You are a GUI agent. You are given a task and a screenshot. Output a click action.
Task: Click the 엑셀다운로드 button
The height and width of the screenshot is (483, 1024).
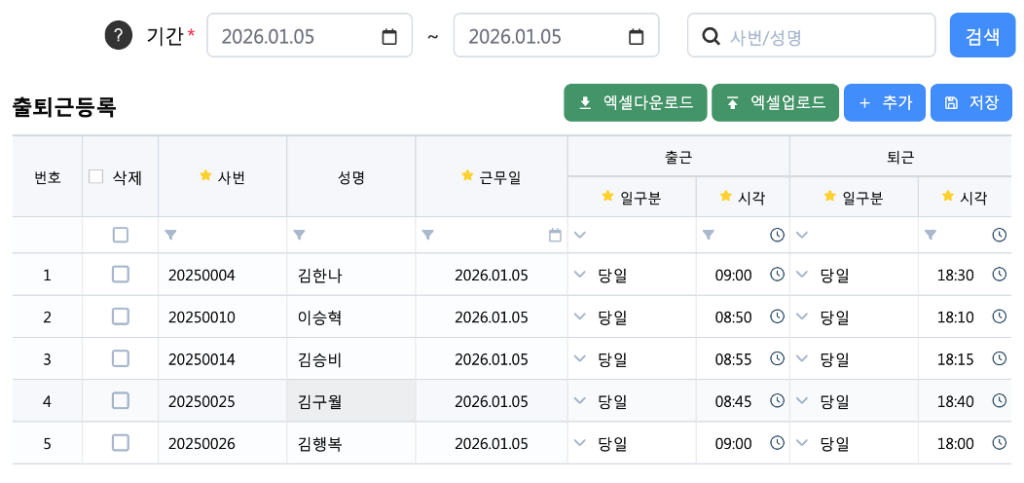tap(635, 102)
